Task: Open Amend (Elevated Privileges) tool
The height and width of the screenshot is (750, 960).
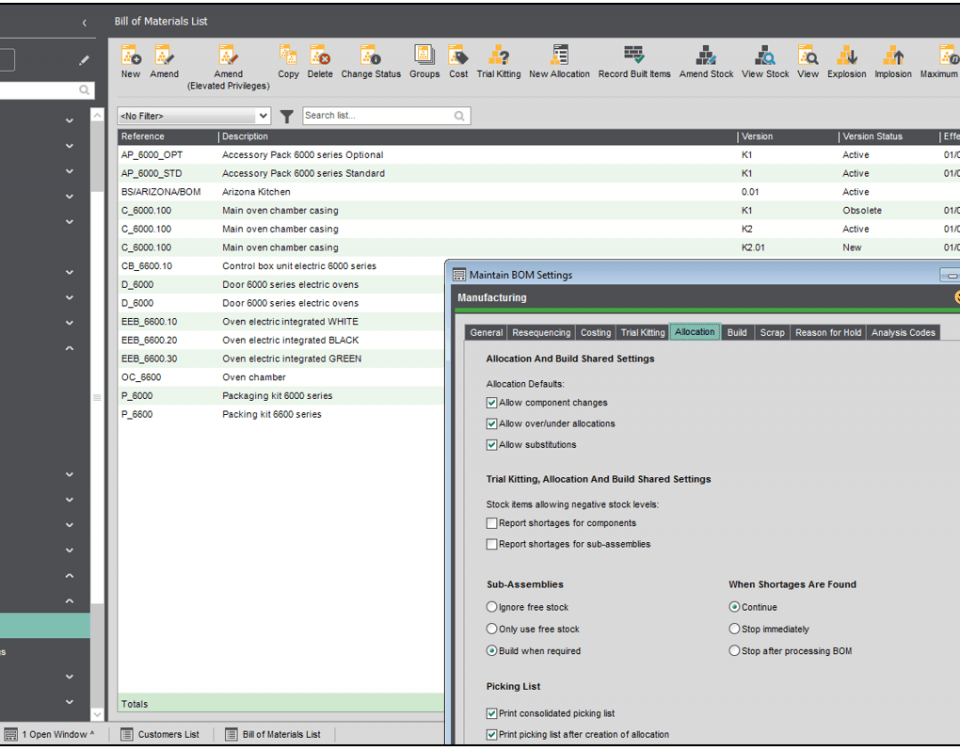Action: click(x=228, y=56)
